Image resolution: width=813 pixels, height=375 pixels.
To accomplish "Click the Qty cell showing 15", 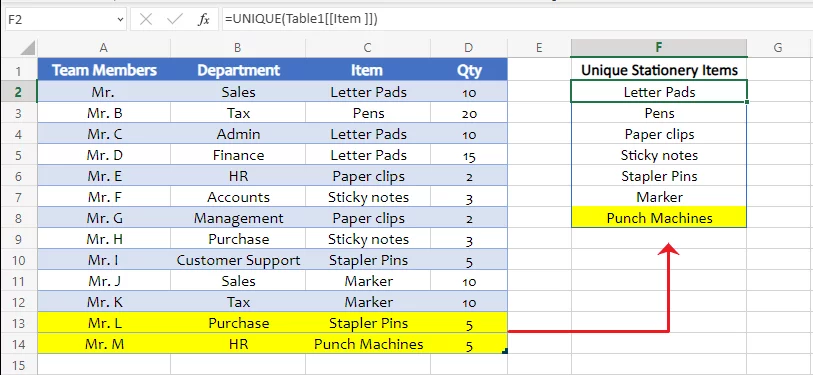I will click(x=469, y=155).
